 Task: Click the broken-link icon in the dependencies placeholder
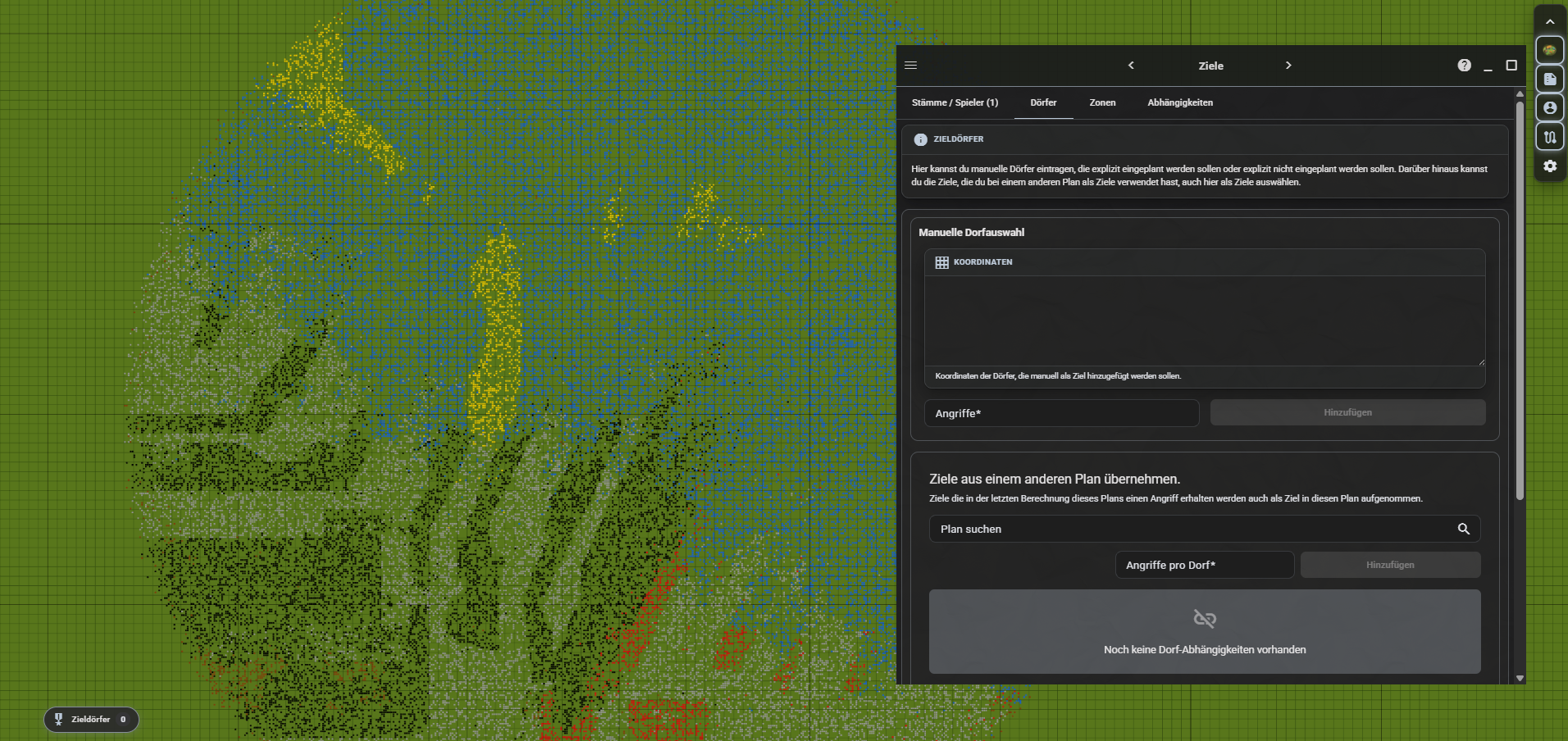[x=1205, y=618]
